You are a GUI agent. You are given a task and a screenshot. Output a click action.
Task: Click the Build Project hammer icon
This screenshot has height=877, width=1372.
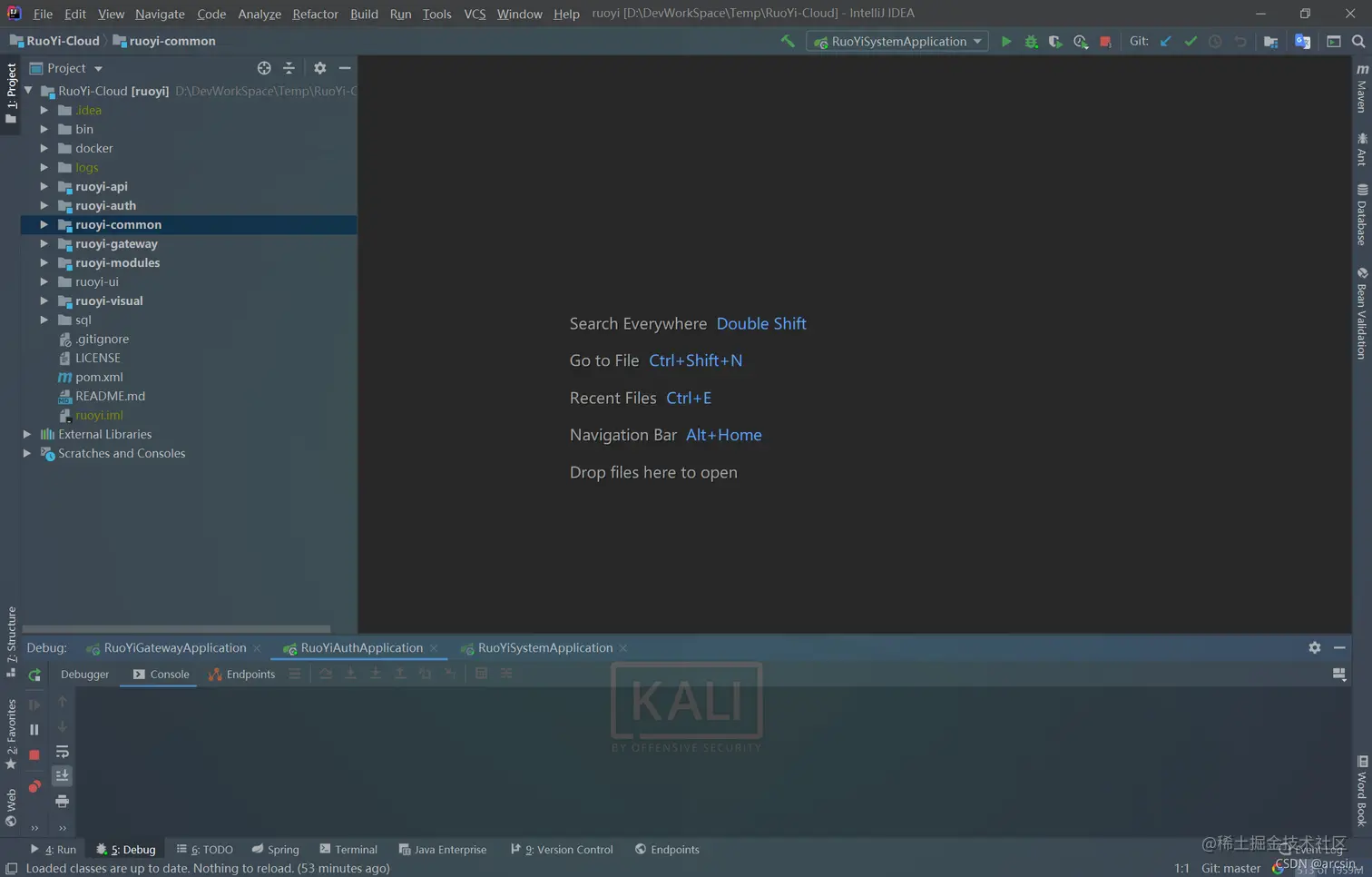tap(788, 41)
